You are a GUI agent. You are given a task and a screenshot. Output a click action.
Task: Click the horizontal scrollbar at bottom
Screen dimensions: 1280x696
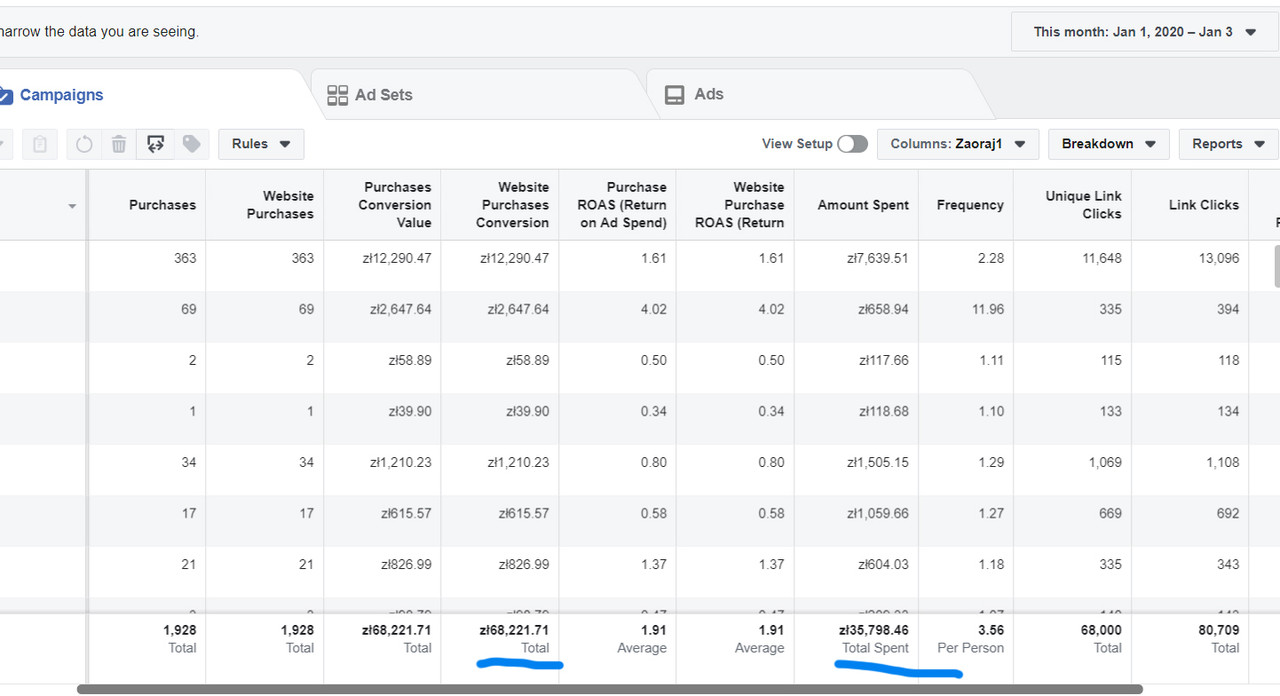coord(610,689)
